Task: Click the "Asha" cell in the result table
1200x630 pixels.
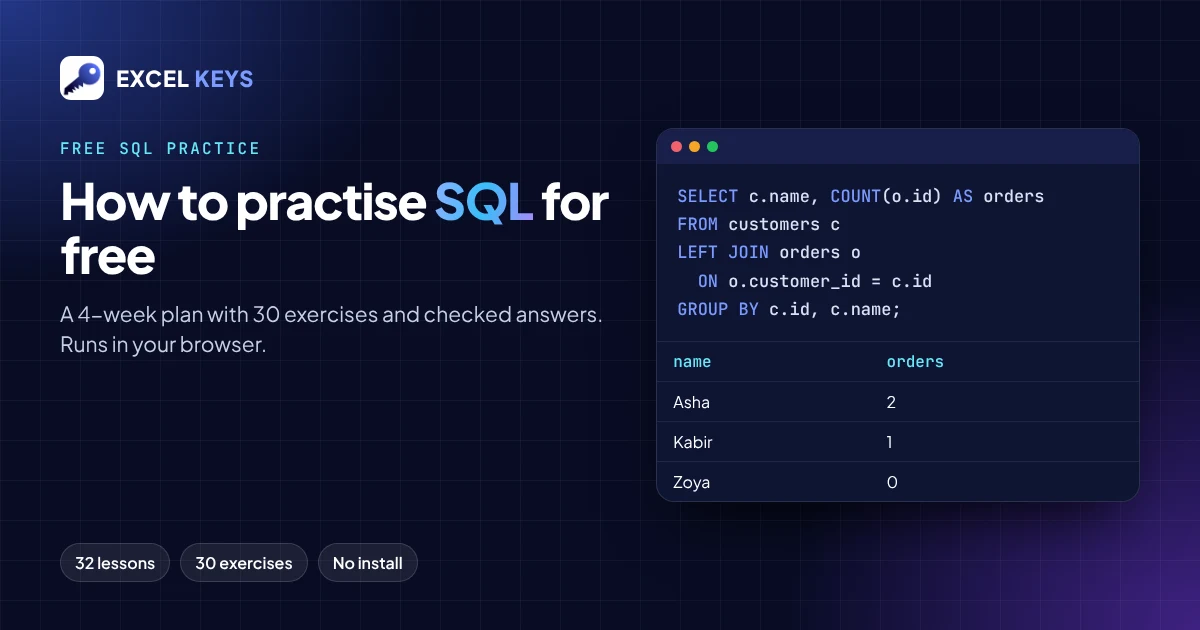Action: coord(692,402)
